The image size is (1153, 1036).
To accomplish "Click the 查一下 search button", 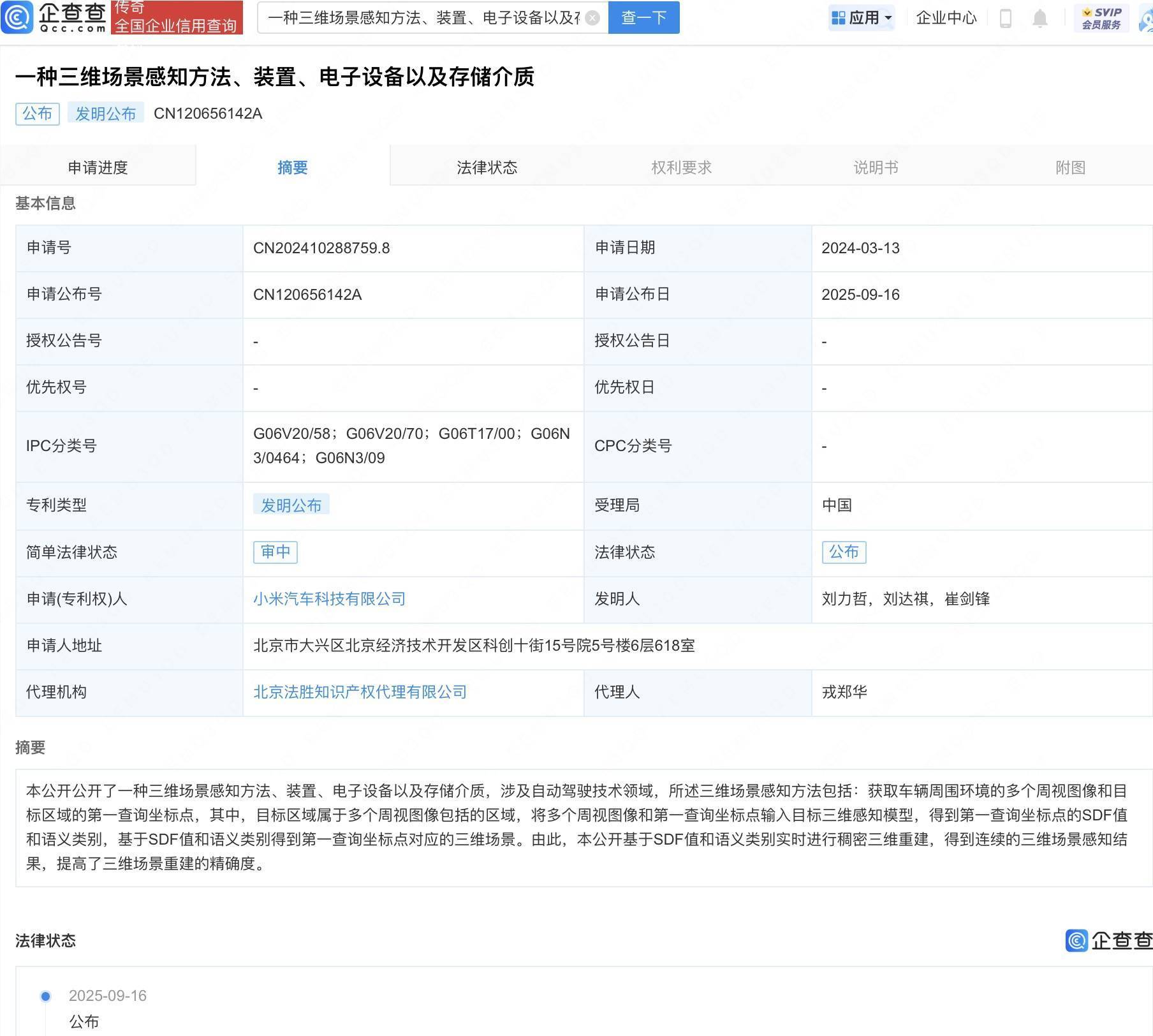I will pyautogui.click(x=643, y=17).
